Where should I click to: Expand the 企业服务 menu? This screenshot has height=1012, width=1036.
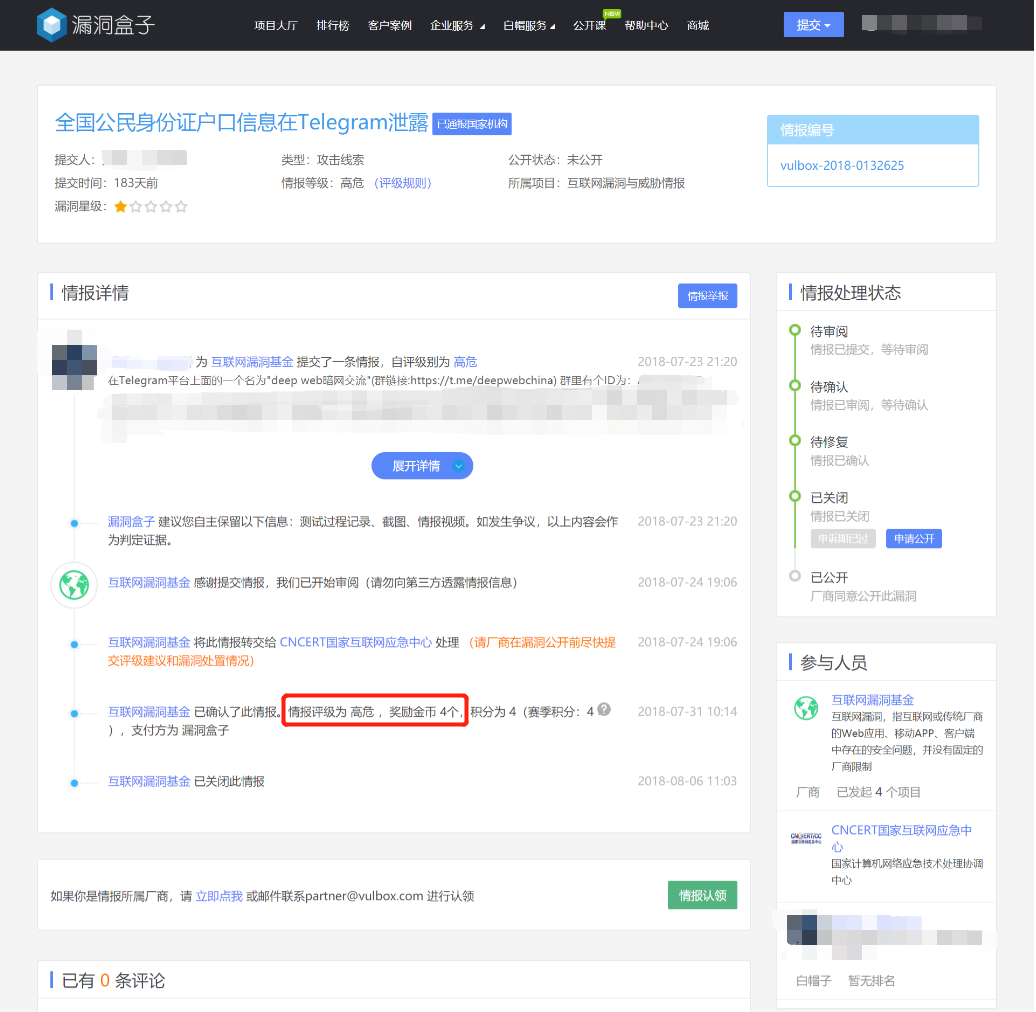457,26
